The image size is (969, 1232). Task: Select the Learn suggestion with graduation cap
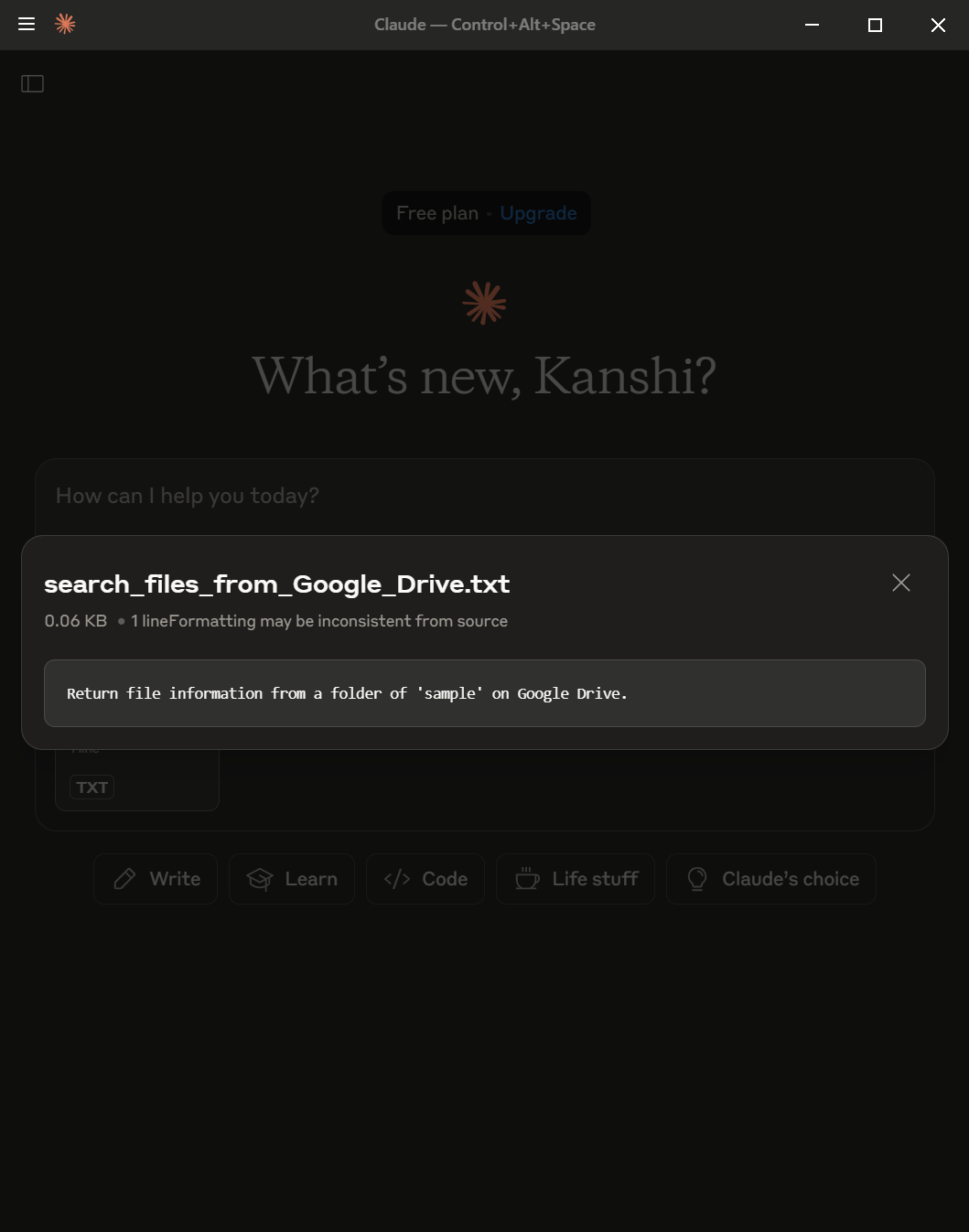coord(292,879)
